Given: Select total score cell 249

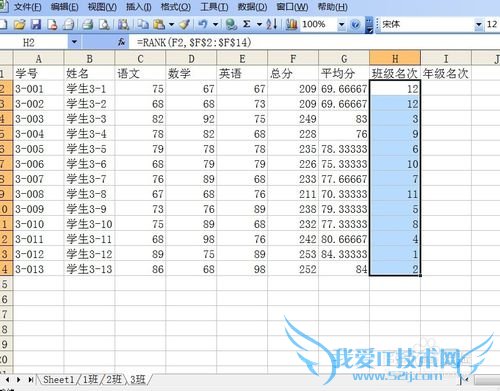Looking at the screenshot, I should 293,119.
